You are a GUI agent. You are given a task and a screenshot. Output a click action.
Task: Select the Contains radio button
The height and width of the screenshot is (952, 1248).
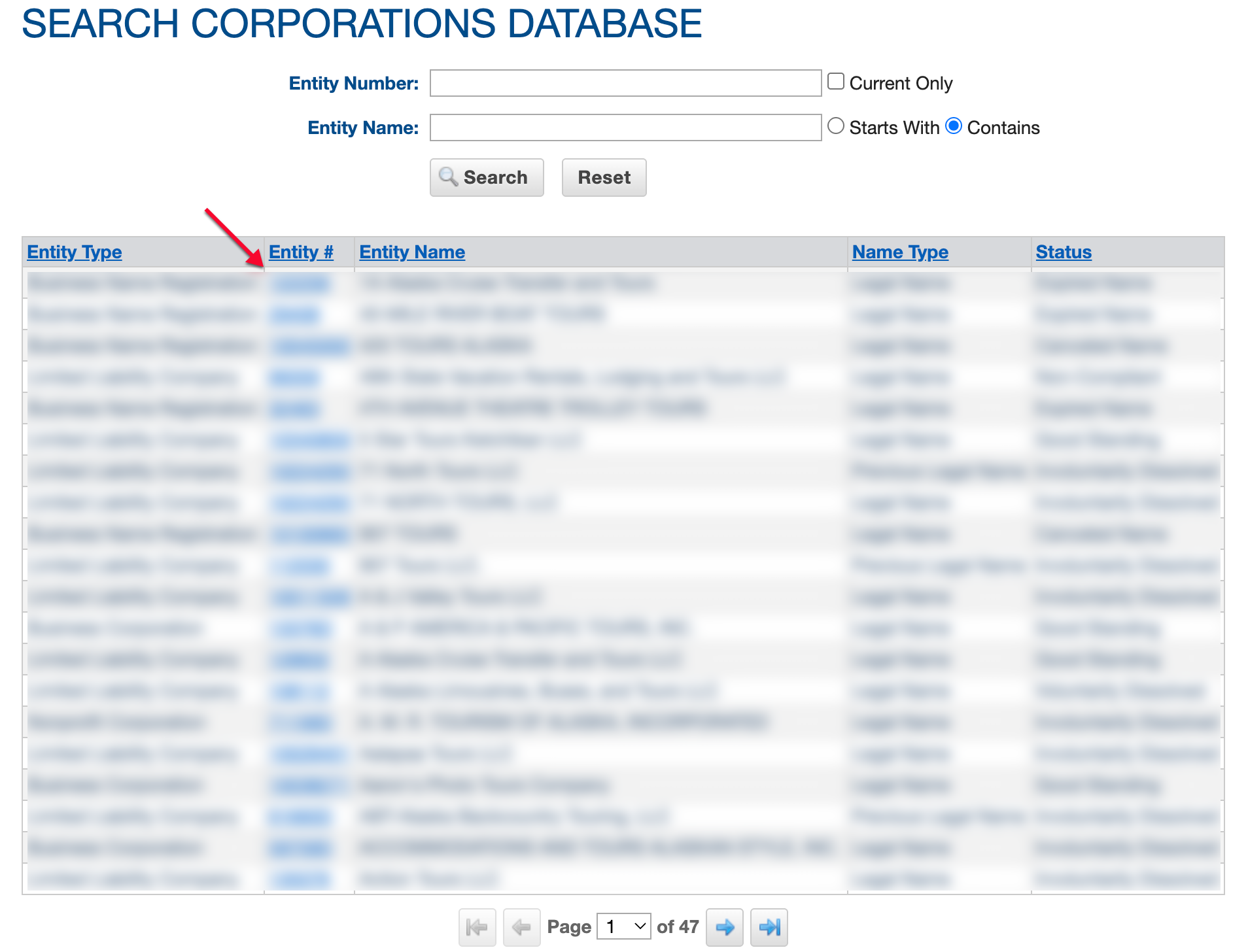pyautogui.click(x=954, y=126)
